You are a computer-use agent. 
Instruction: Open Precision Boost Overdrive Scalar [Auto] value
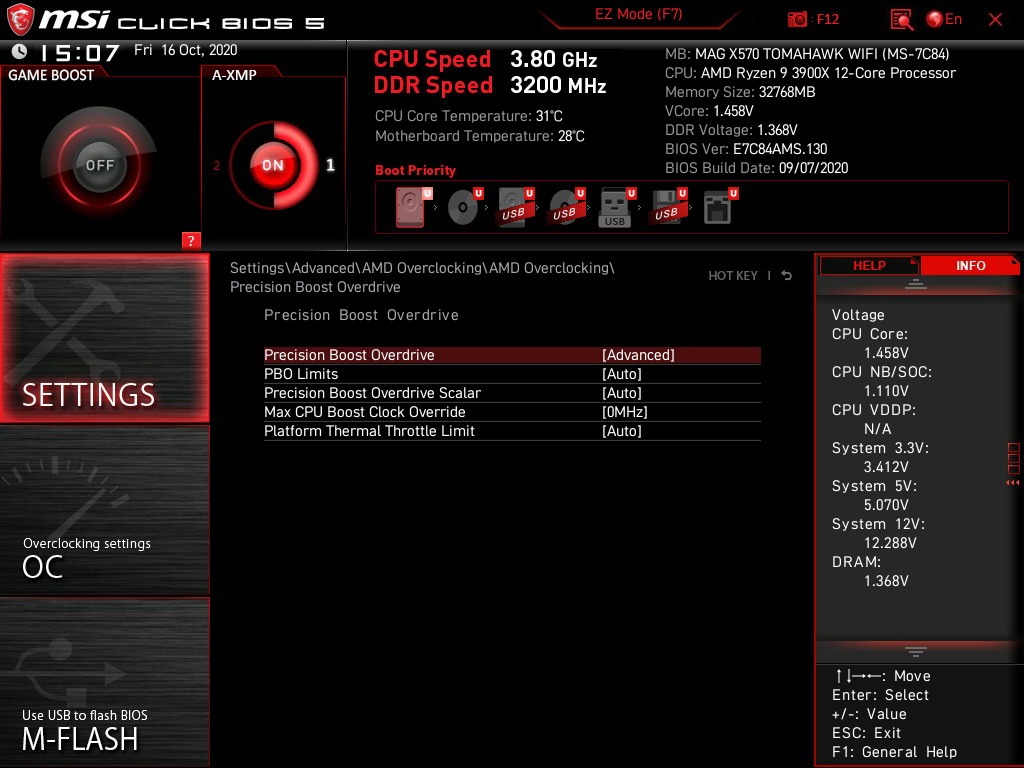pos(622,393)
